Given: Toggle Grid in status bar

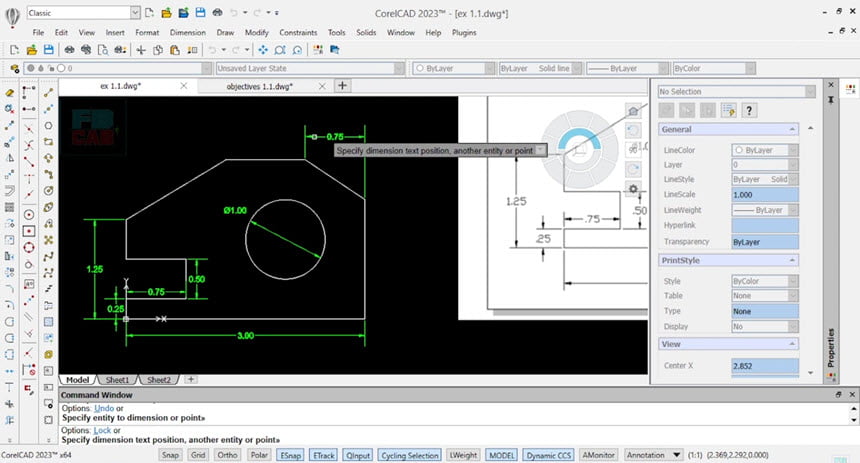Looking at the screenshot, I should click(198, 455).
